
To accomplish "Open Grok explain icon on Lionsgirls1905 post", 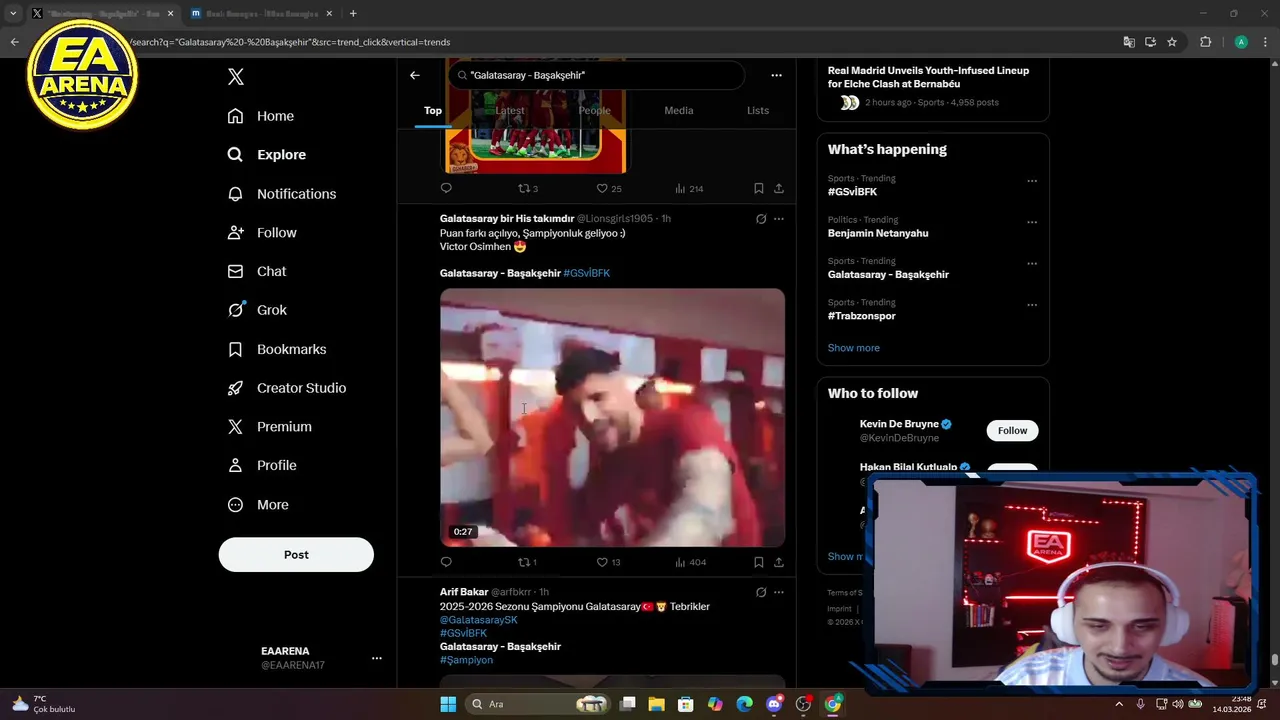I will pos(761,219).
